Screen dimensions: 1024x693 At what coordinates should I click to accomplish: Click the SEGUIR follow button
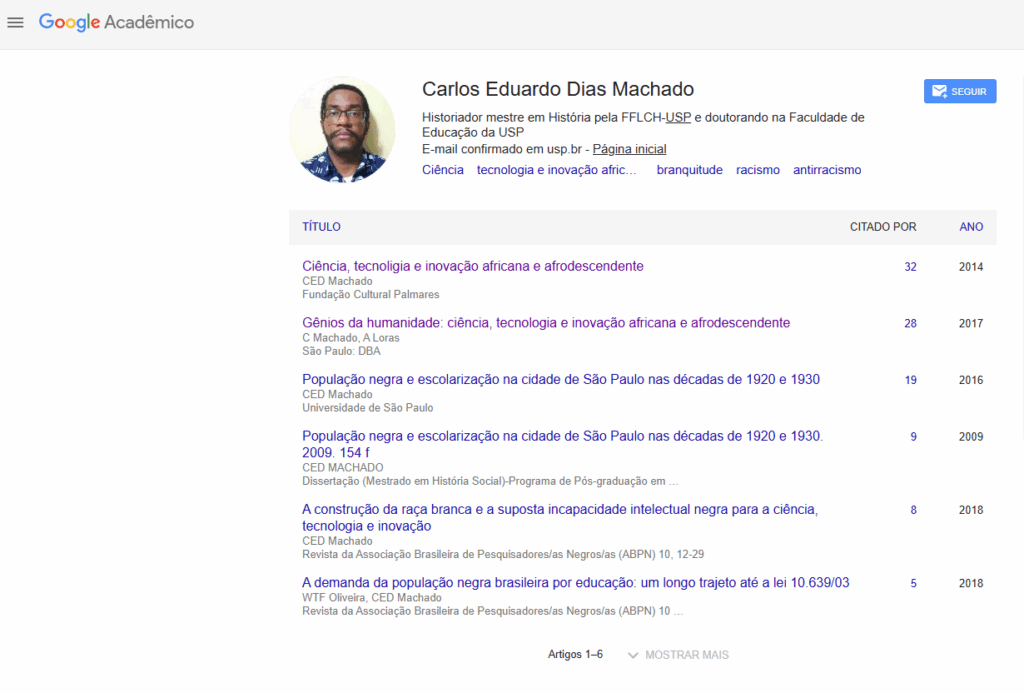[x=959, y=92]
